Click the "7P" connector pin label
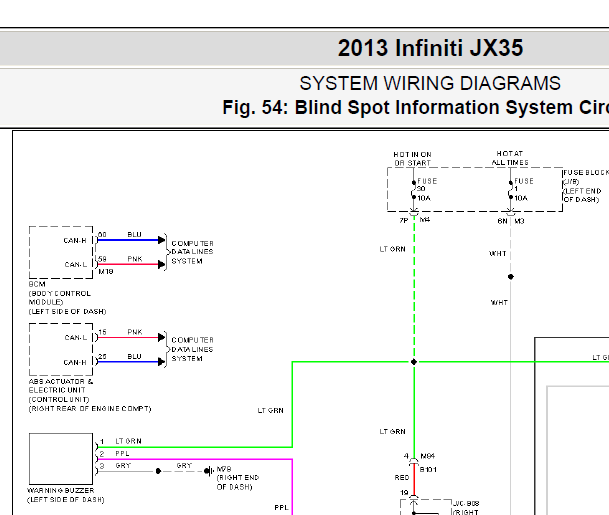Viewport: 609px width, 515px height. click(x=404, y=221)
